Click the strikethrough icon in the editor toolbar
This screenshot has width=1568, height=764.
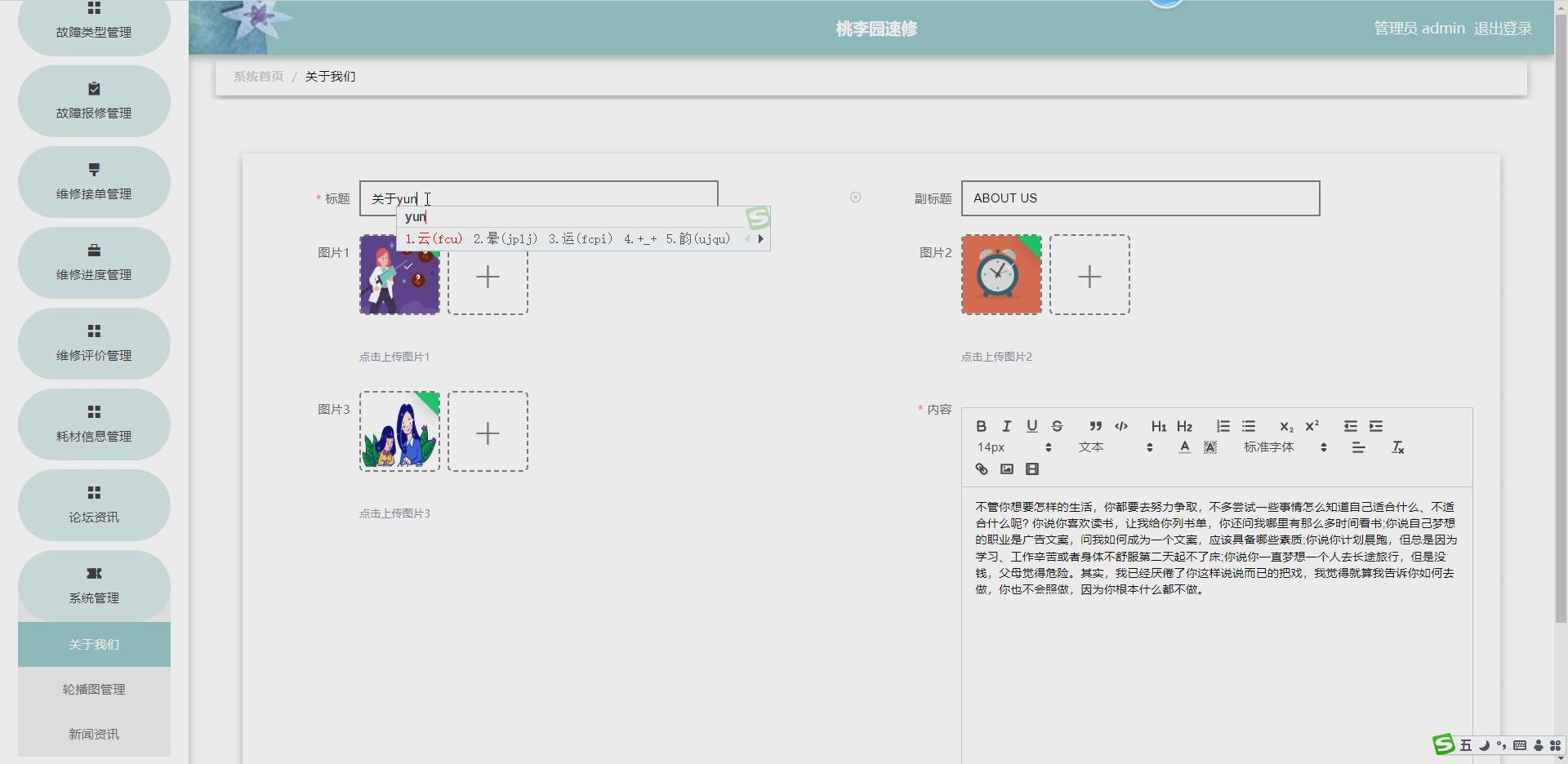1057,425
